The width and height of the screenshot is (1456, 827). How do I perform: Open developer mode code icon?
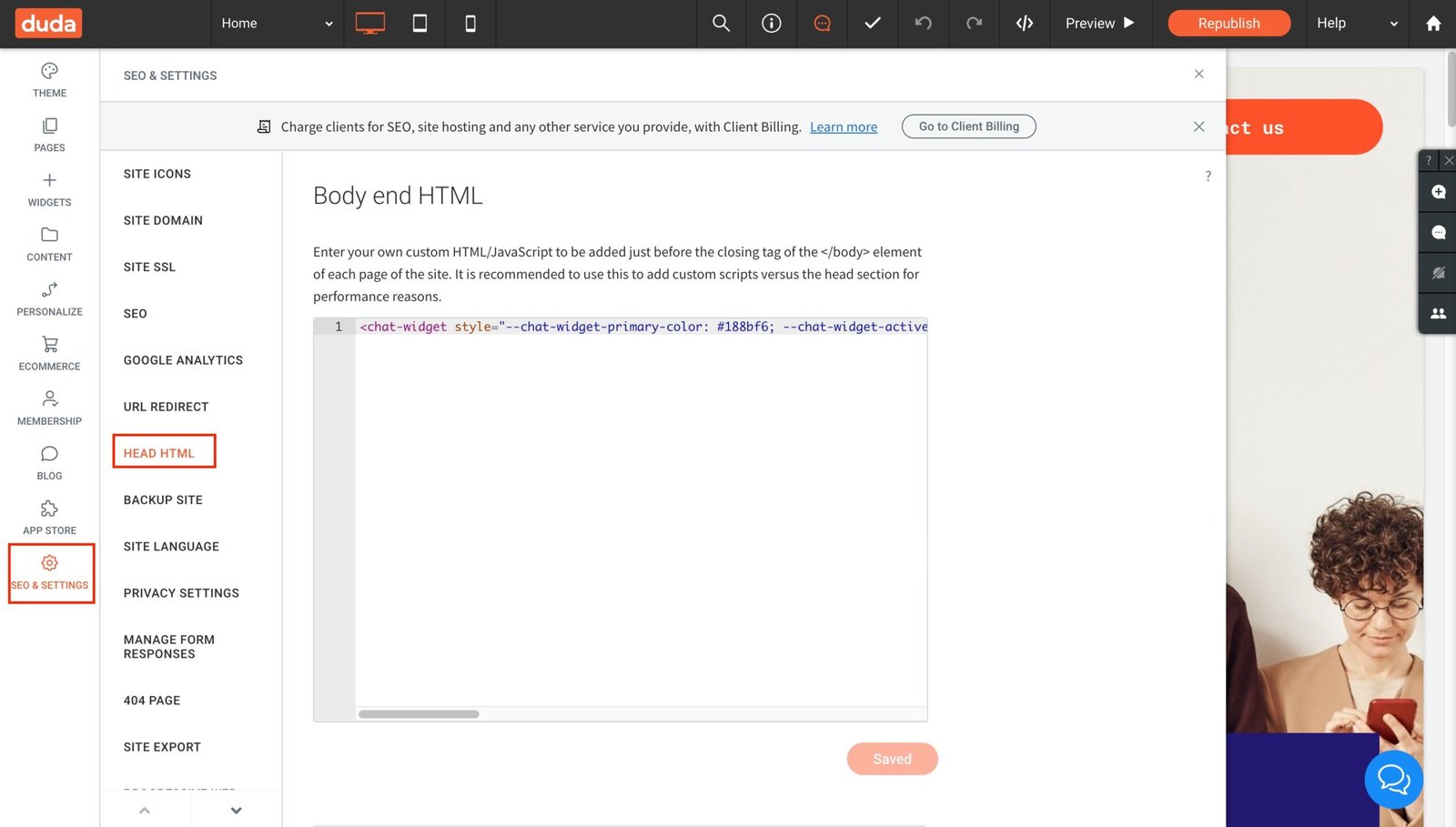click(x=1025, y=24)
